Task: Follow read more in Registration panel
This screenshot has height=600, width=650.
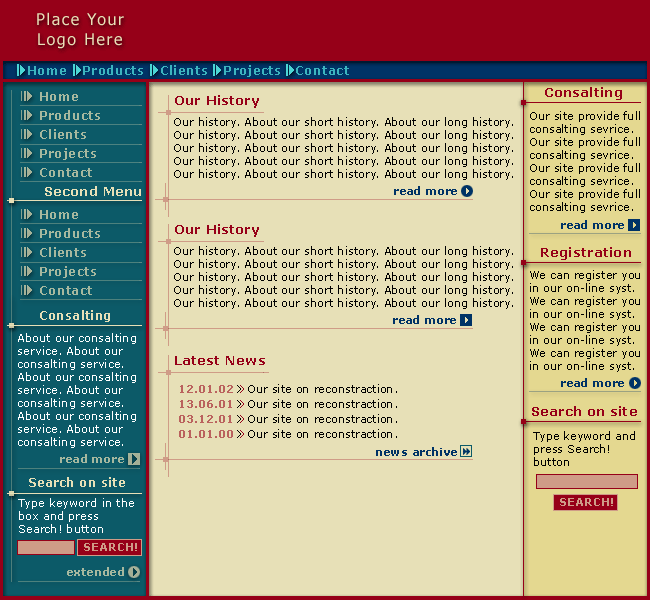Action: tap(592, 383)
